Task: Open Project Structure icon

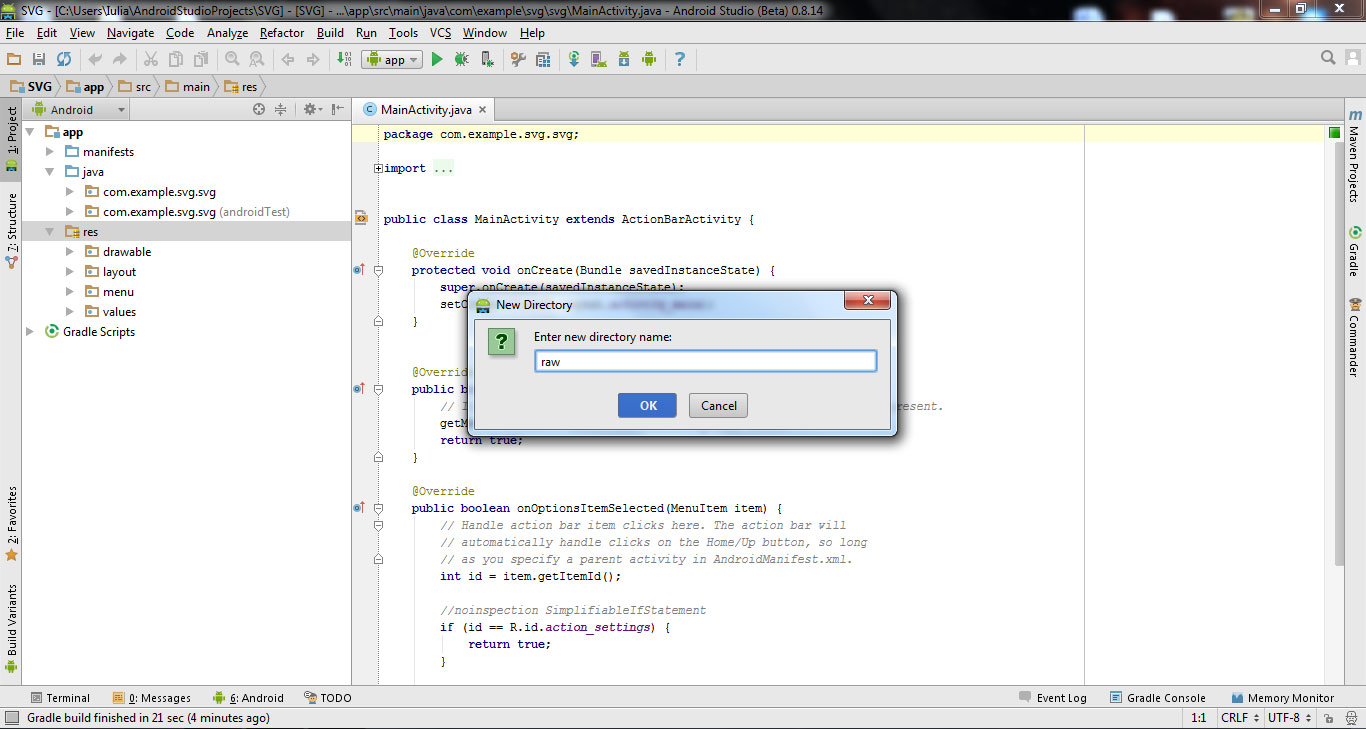Action: coord(543,60)
